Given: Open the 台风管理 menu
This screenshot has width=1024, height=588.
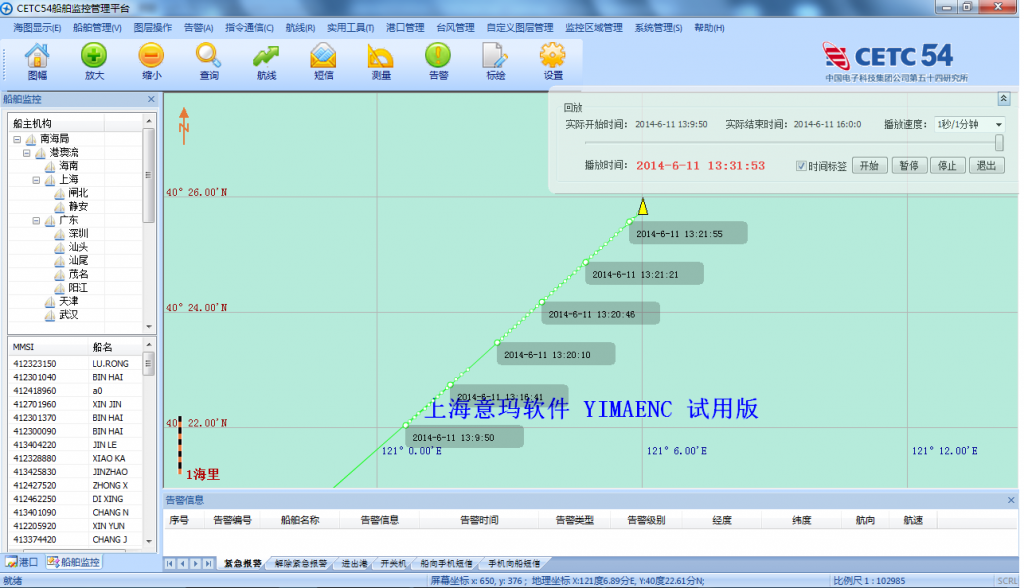Looking at the screenshot, I should pyautogui.click(x=455, y=27).
